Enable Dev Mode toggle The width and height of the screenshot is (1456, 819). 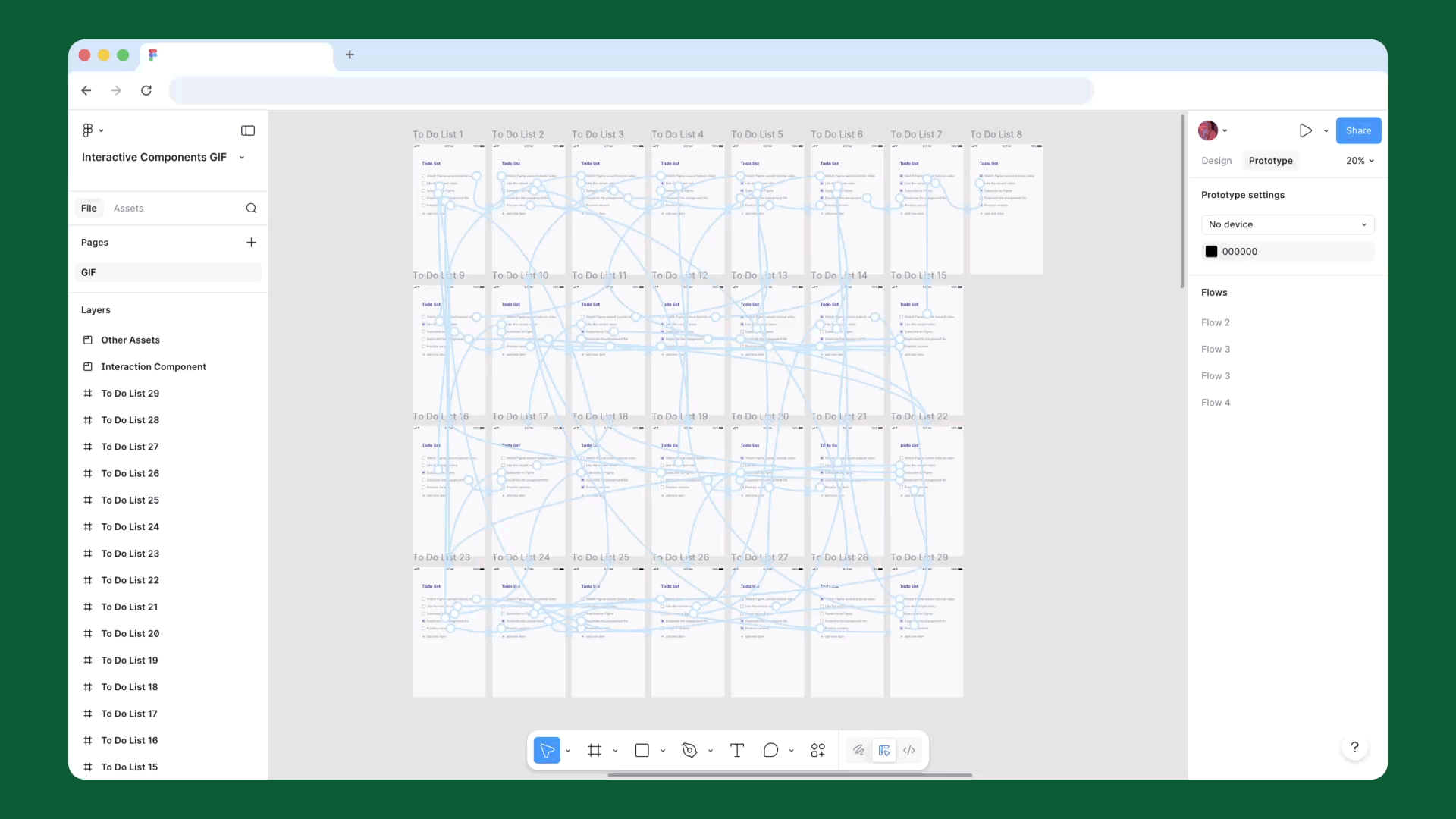point(909,750)
